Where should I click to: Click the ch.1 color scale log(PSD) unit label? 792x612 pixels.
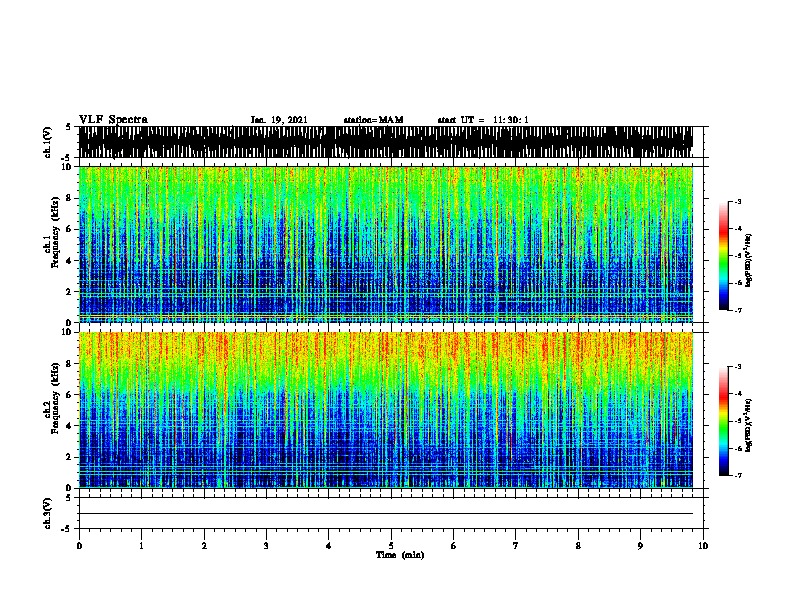[749, 260]
